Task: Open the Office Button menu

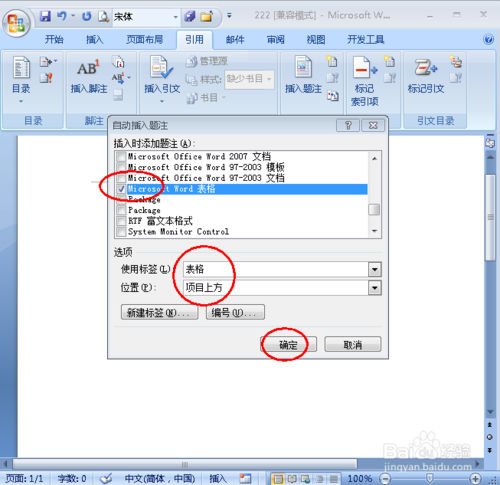Action: tap(16, 23)
